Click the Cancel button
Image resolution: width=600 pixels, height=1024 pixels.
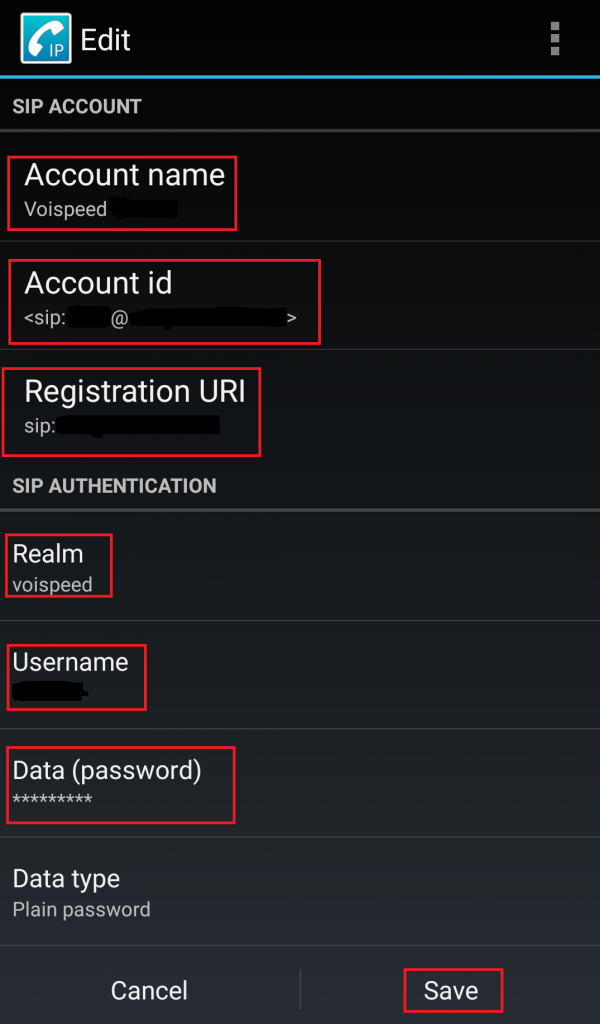(150, 991)
